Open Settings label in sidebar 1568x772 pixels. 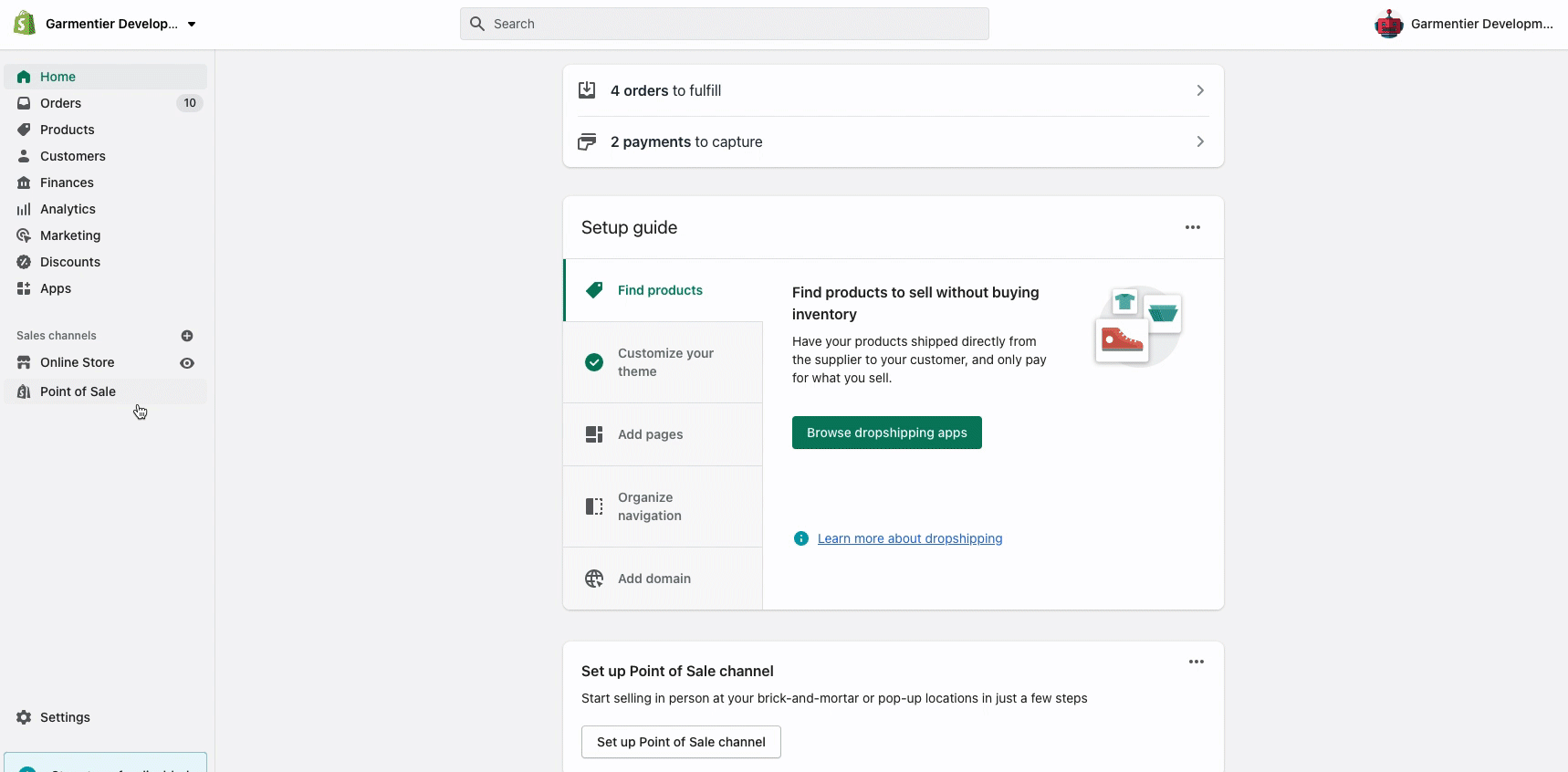(65, 717)
